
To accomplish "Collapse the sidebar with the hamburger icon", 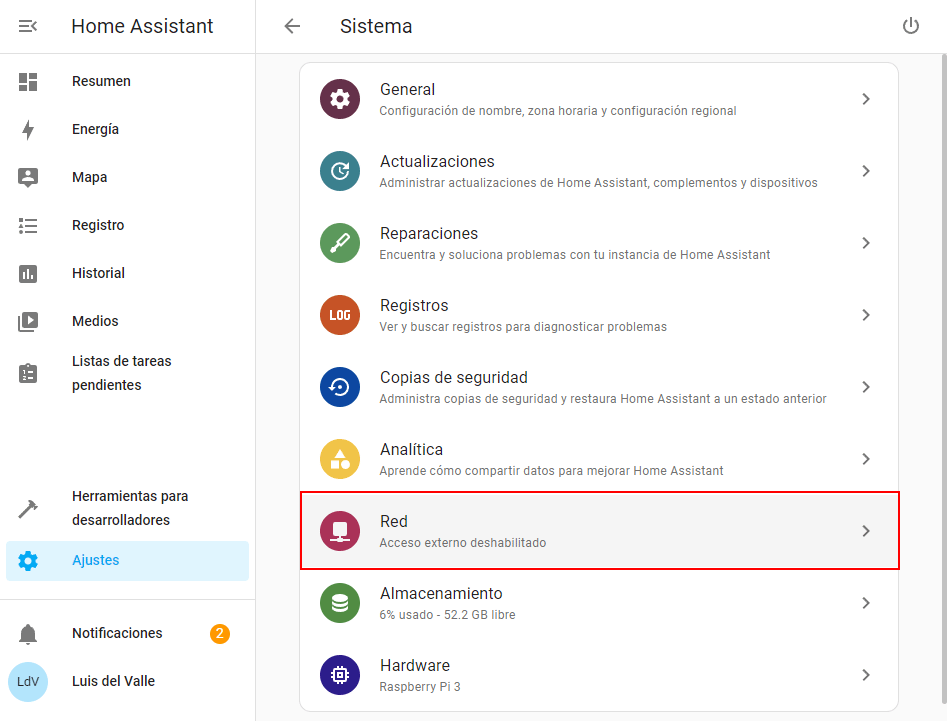I will (28, 26).
